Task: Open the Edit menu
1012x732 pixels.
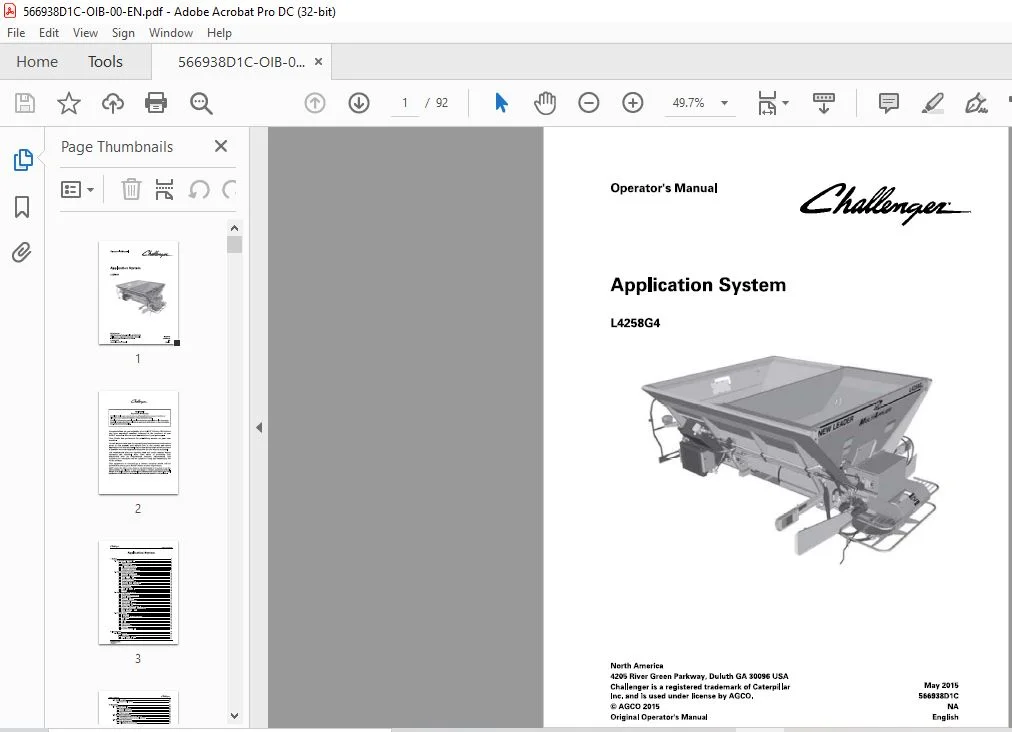Action: point(48,33)
